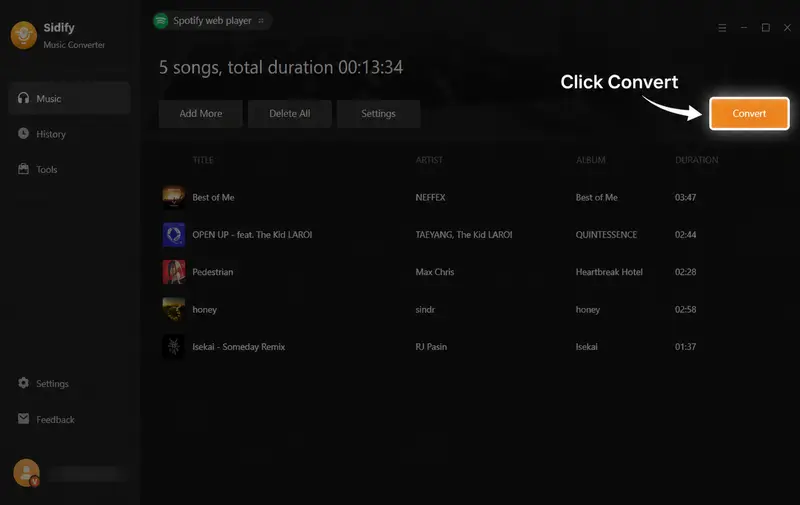Click the Spotify logo icon
Image resolution: width=800 pixels, height=505 pixels.
161,21
